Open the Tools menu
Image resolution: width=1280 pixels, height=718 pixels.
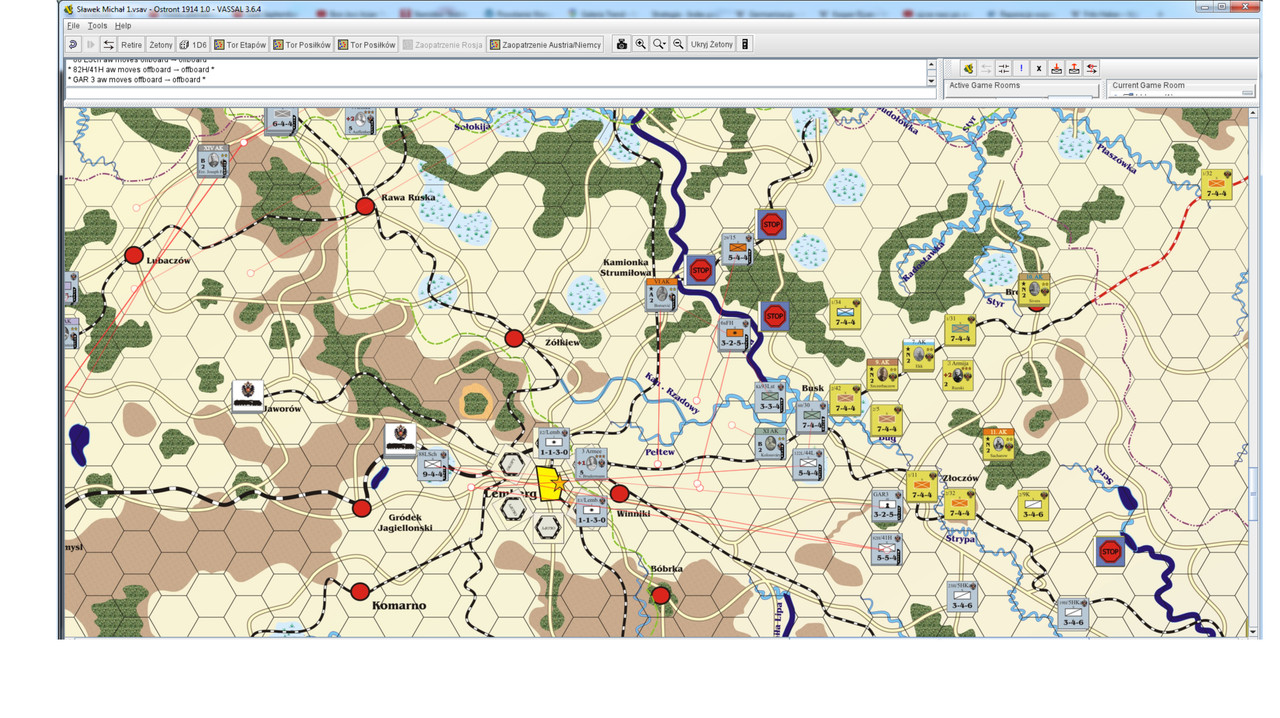click(x=97, y=26)
